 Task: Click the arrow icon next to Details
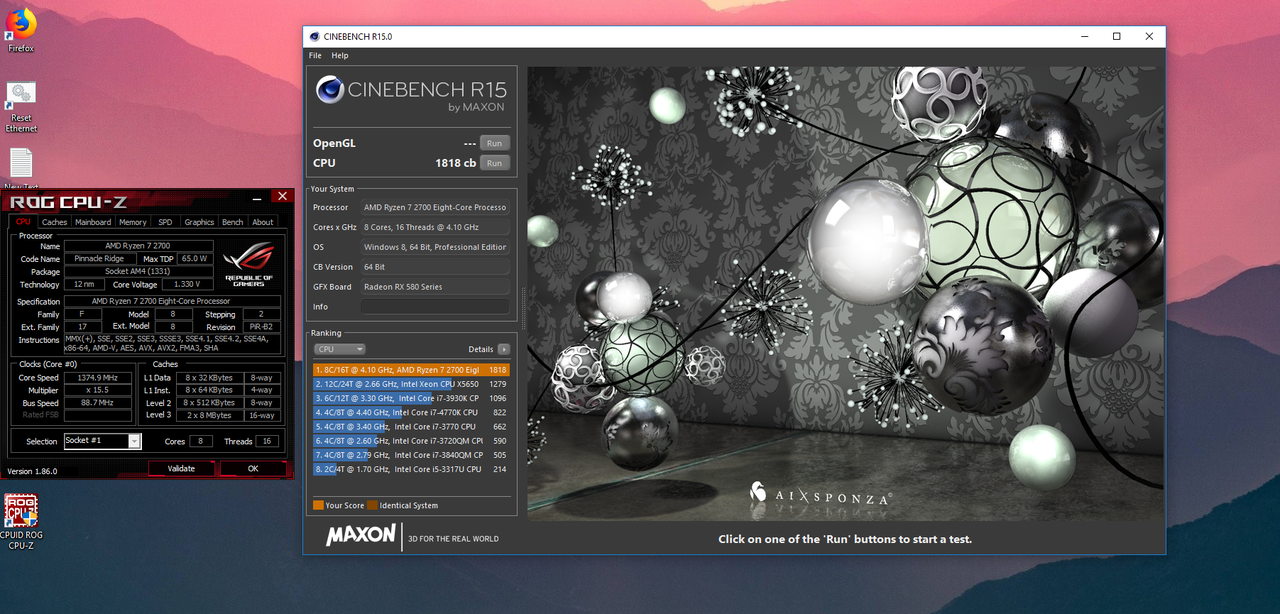503,349
